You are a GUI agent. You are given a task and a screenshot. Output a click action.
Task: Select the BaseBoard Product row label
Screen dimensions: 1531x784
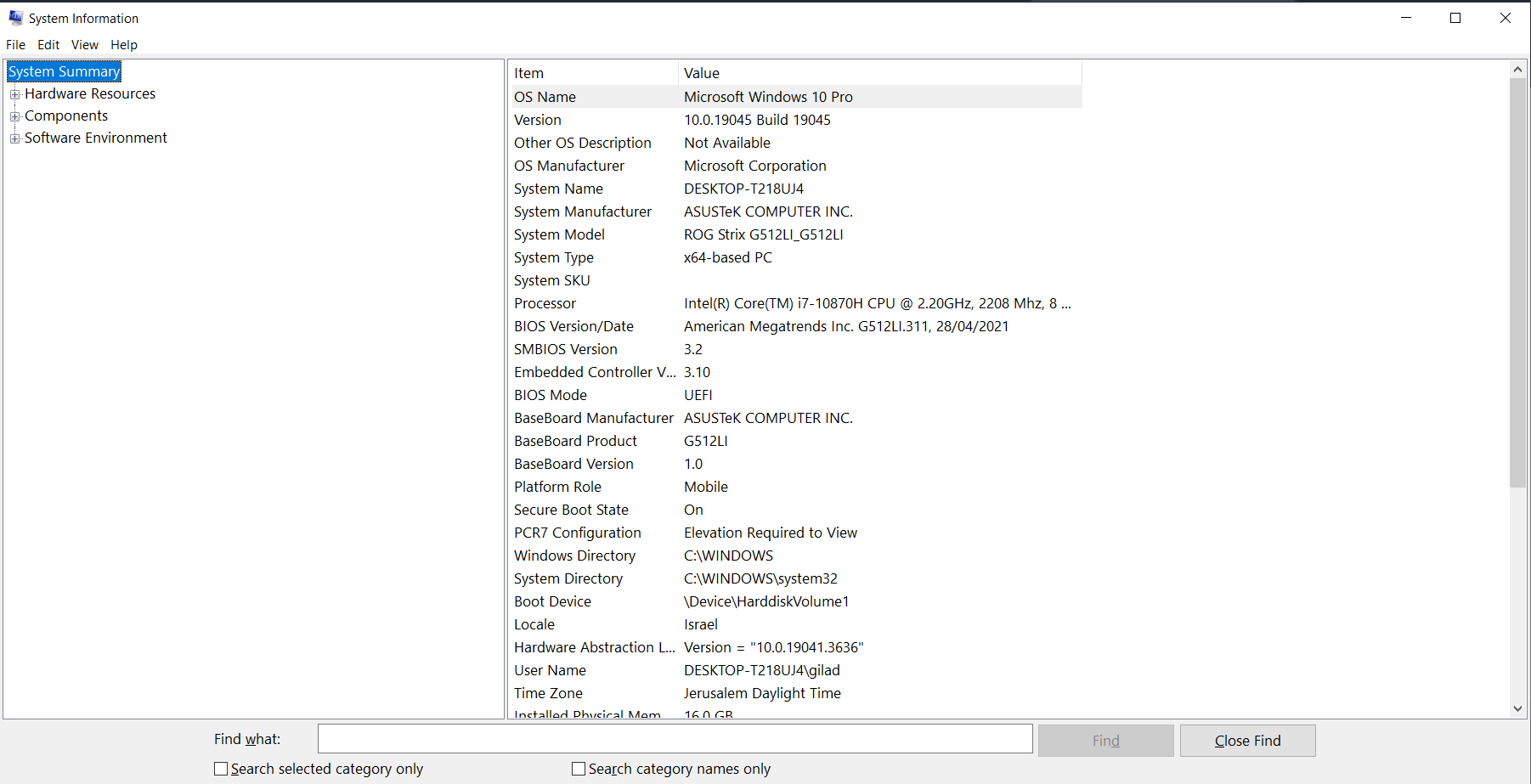[x=575, y=441]
